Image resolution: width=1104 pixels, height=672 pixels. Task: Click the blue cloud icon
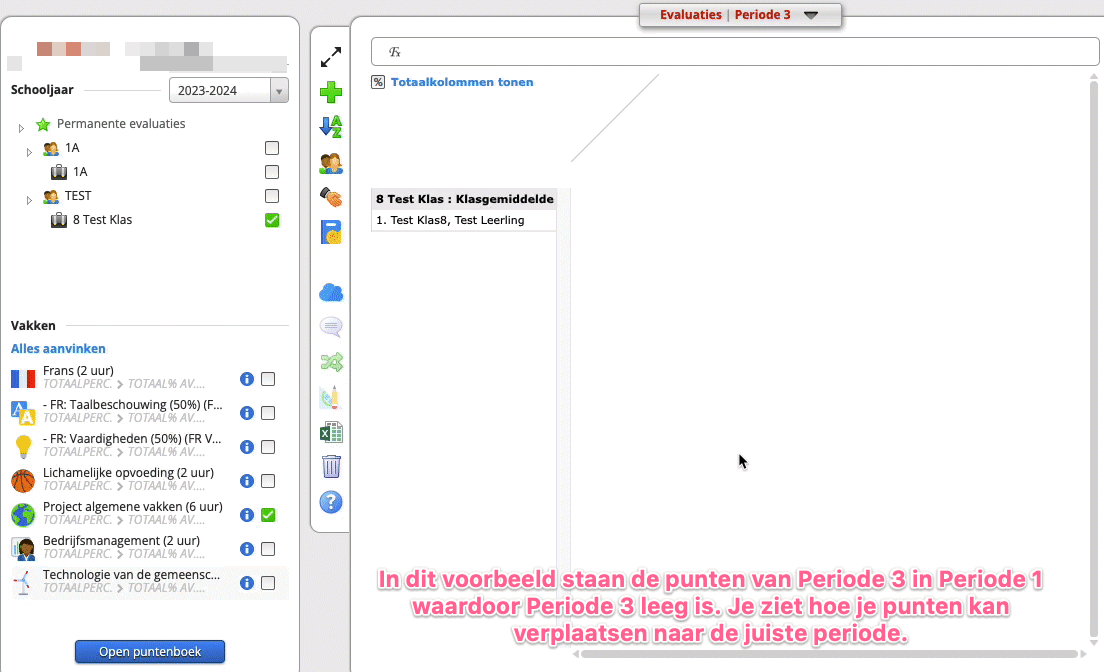331,292
